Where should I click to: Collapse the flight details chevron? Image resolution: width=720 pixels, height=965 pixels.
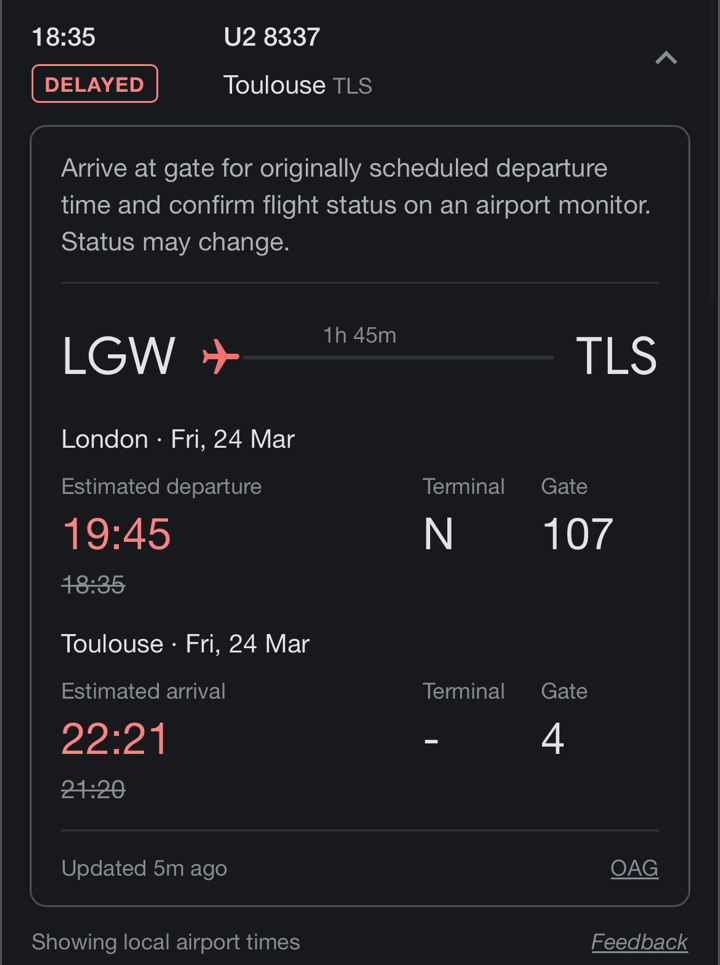(666, 58)
